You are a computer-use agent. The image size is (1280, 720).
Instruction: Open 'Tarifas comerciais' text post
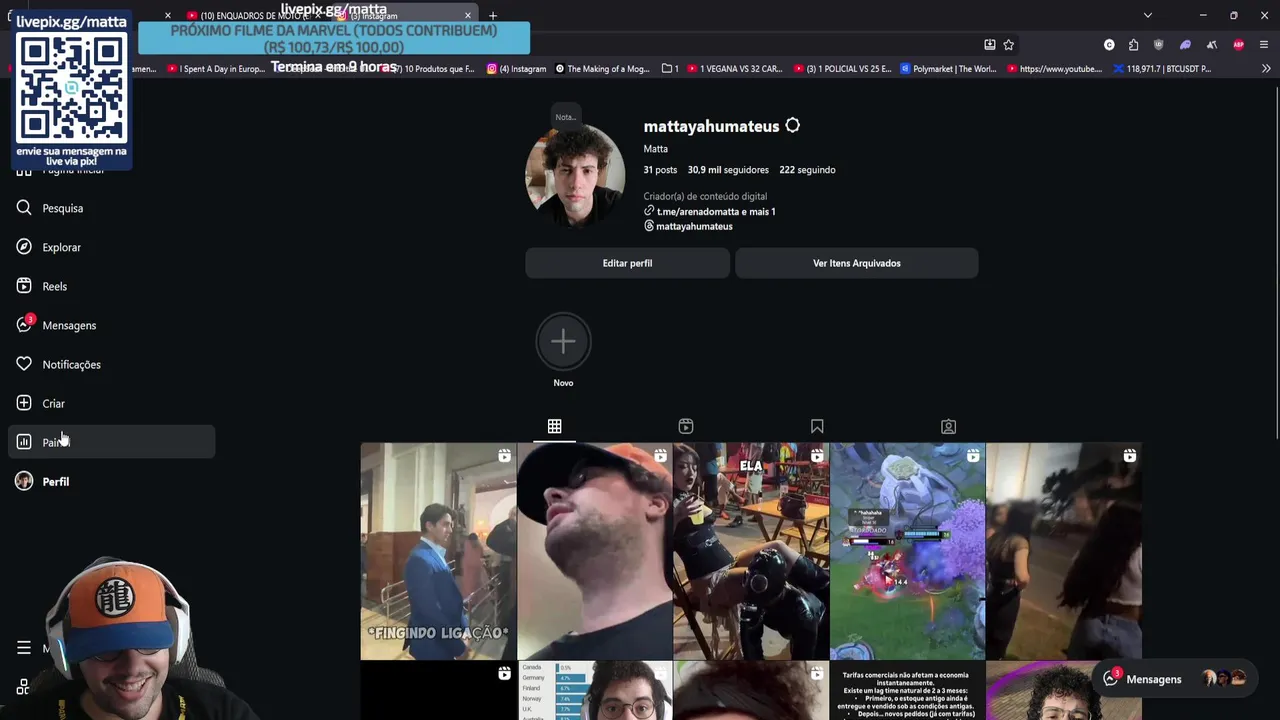[x=907, y=691]
